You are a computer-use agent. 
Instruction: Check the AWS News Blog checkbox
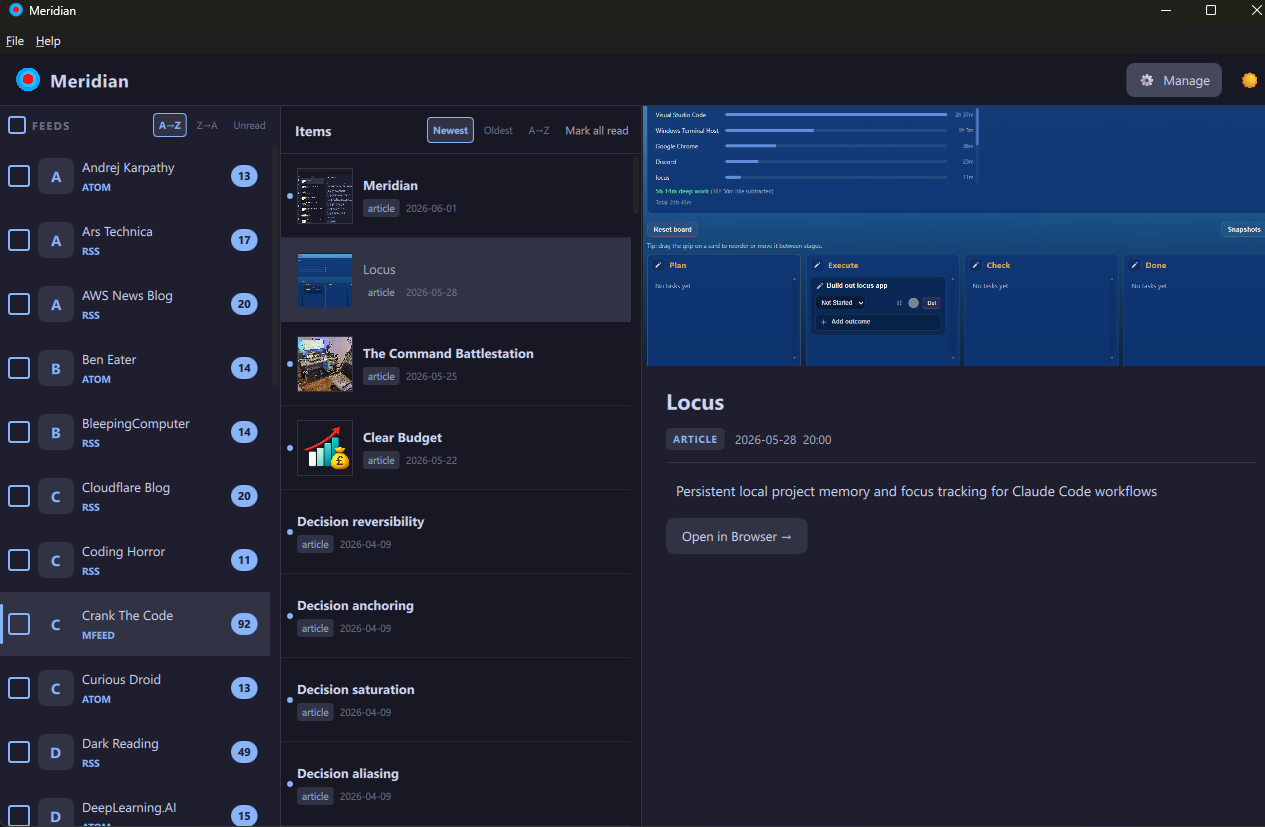click(x=19, y=304)
